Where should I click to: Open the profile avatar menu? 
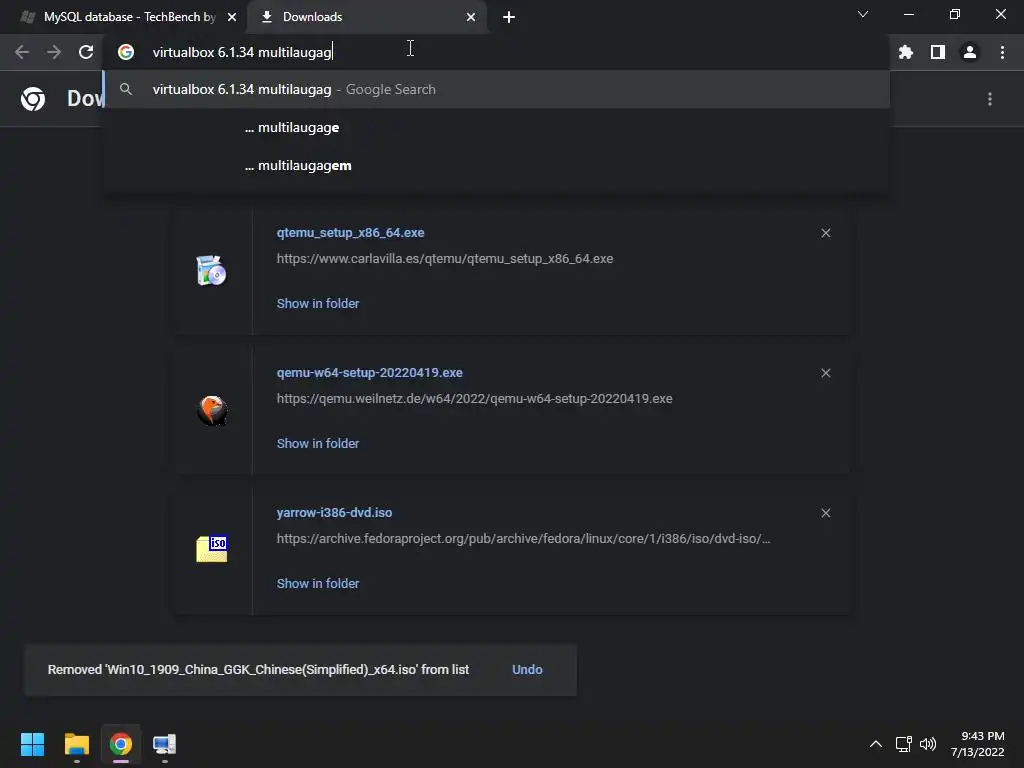click(x=970, y=52)
